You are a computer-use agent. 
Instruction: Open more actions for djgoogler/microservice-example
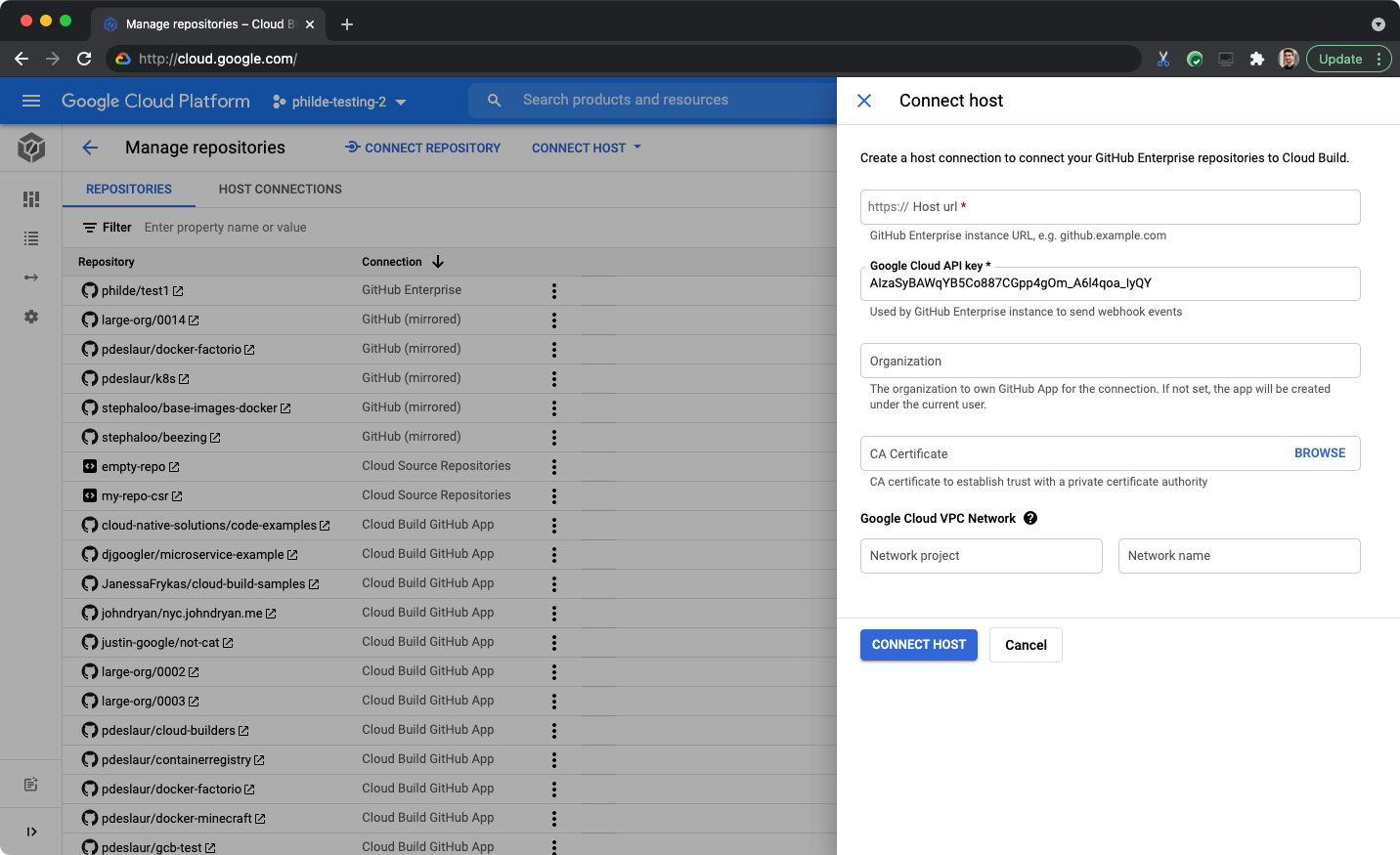pyautogui.click(x=554, y=555)
